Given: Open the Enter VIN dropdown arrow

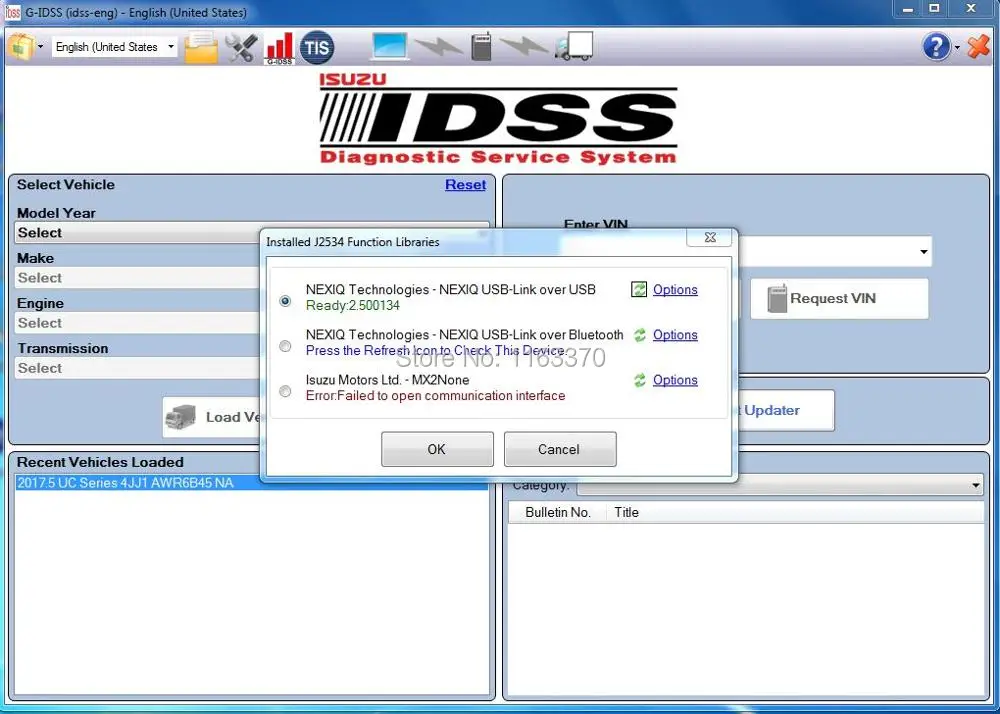Looking at the screenshot, I should point(923,251).
